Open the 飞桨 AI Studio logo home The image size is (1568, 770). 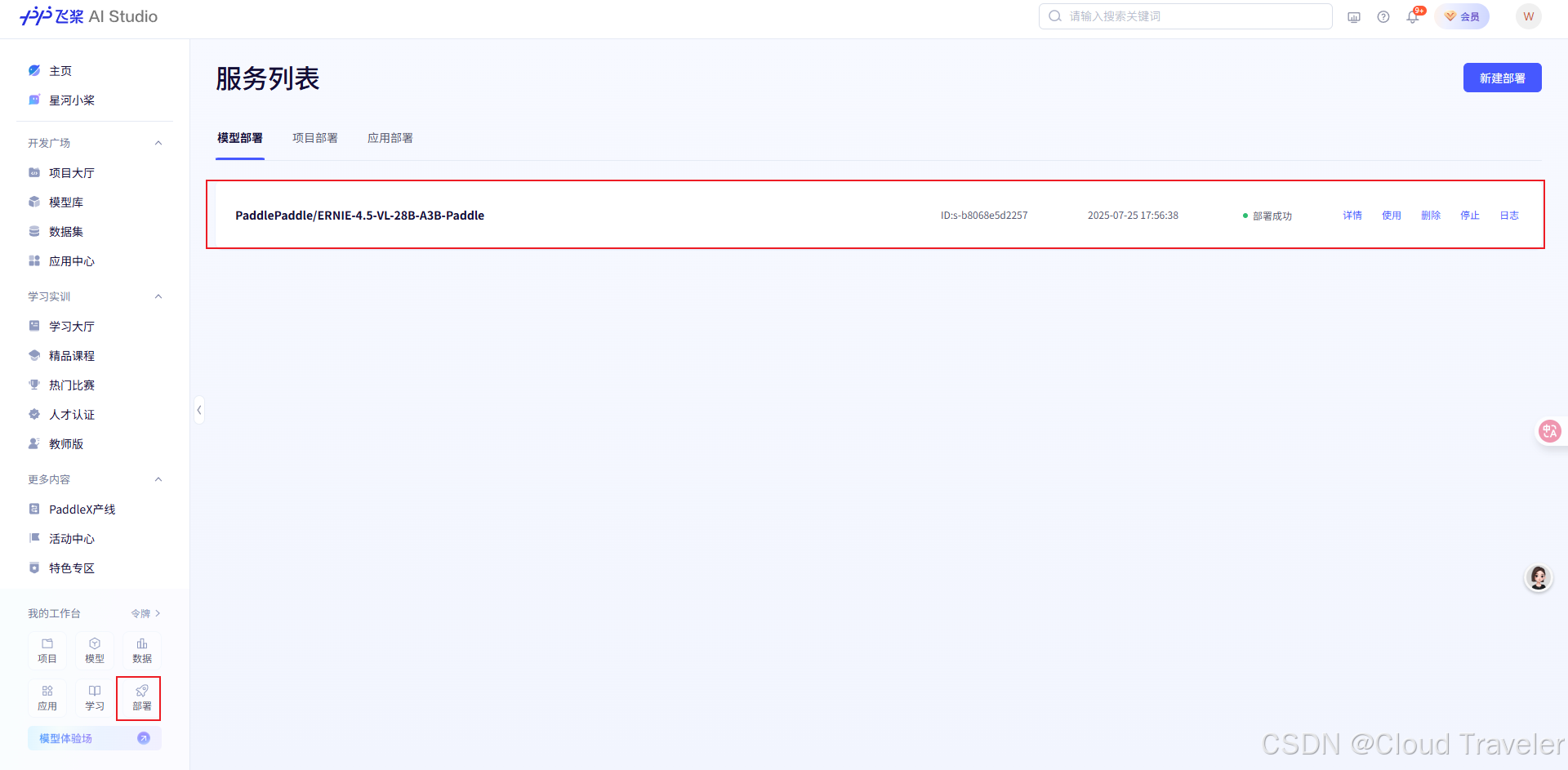[x=89, y=16]
